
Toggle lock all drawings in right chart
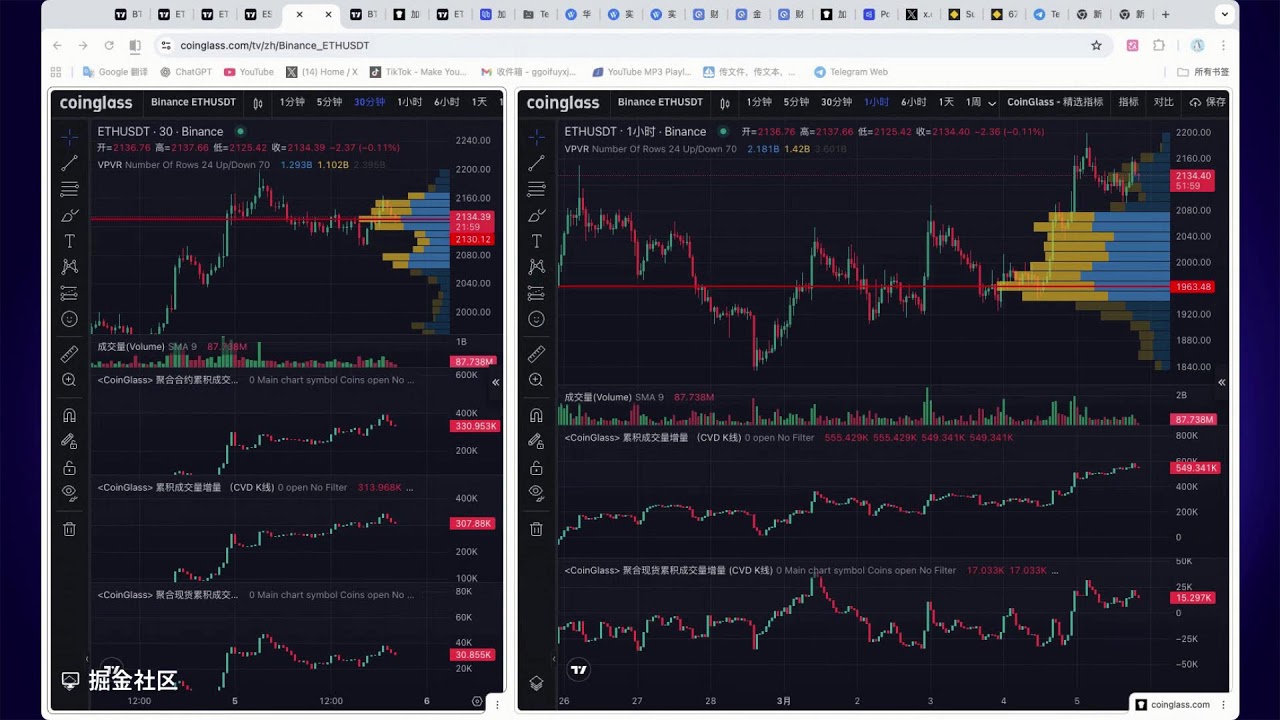(536, 468)
